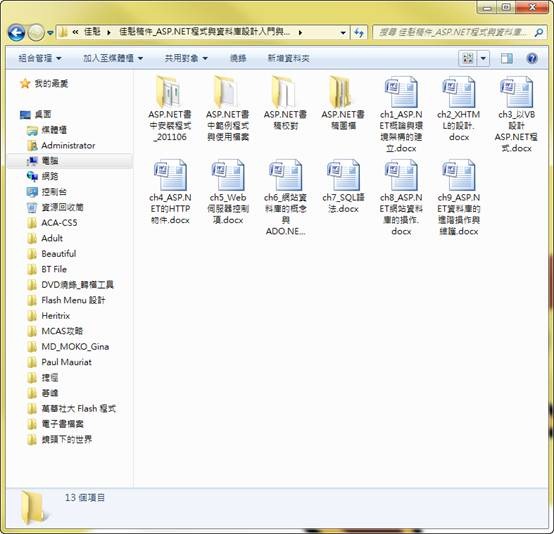Select Beautiful folder in sidebar

(52, 254)
